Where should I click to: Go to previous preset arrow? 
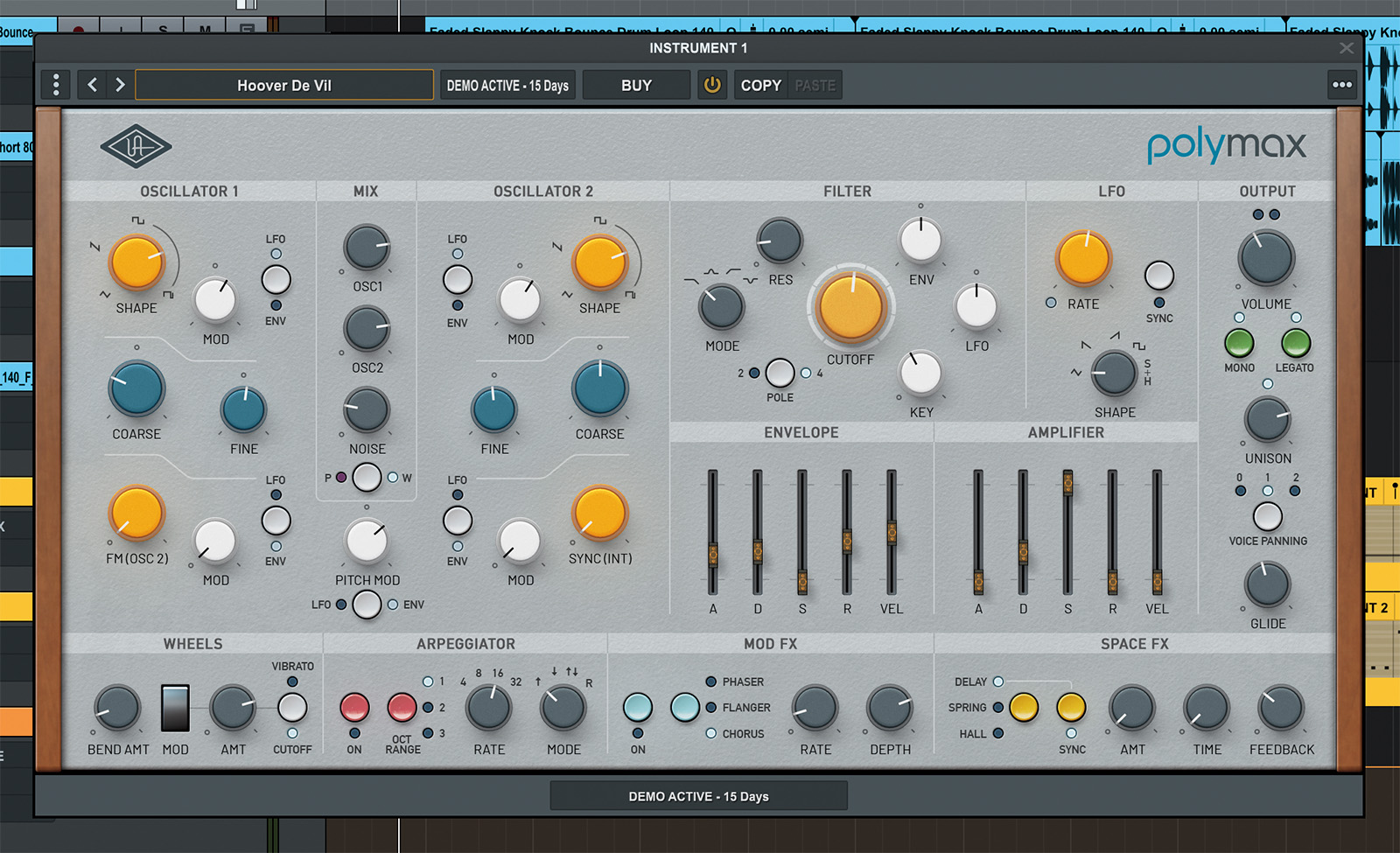pos(92,85)
